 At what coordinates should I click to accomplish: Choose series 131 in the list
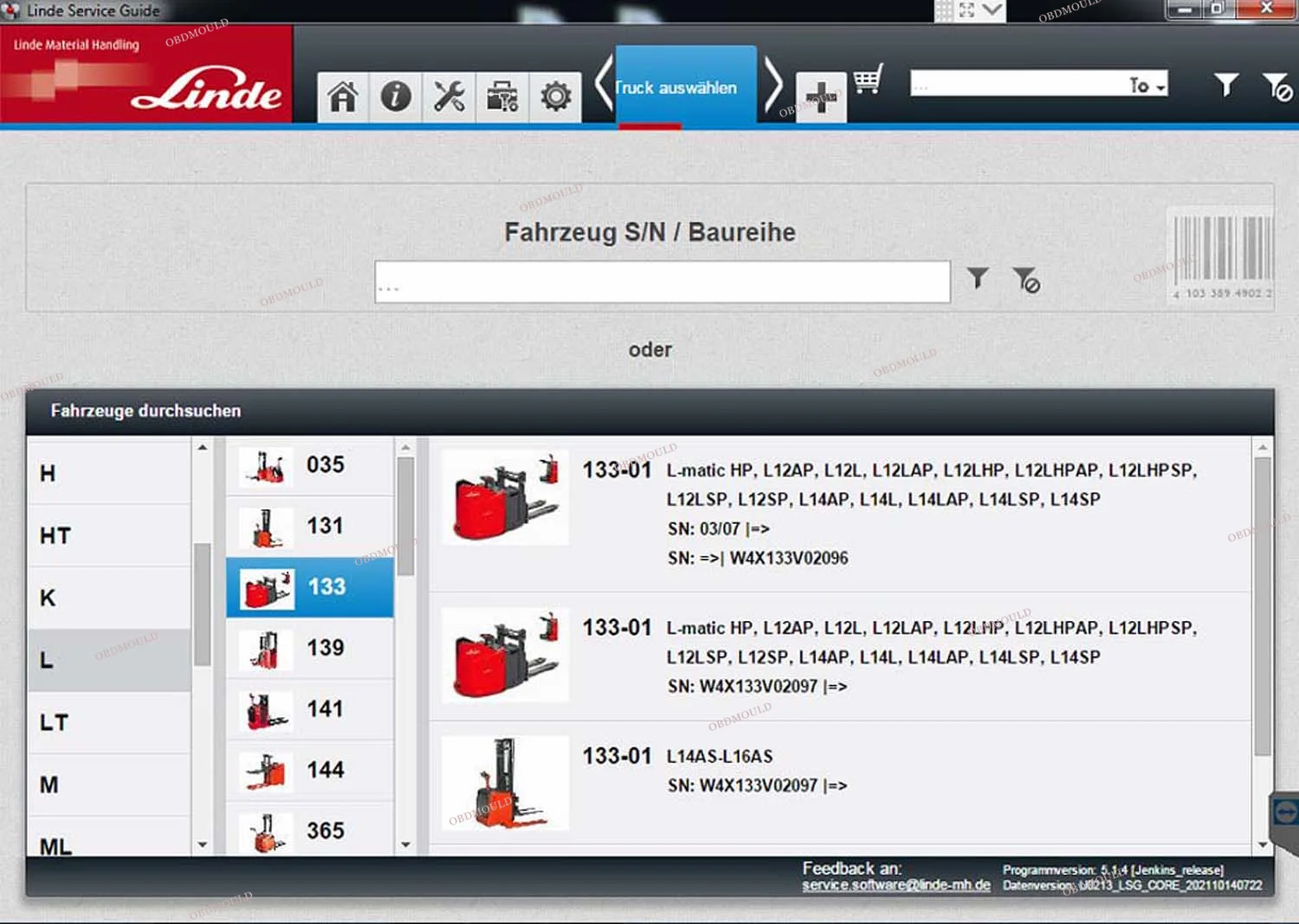point(310,527)
